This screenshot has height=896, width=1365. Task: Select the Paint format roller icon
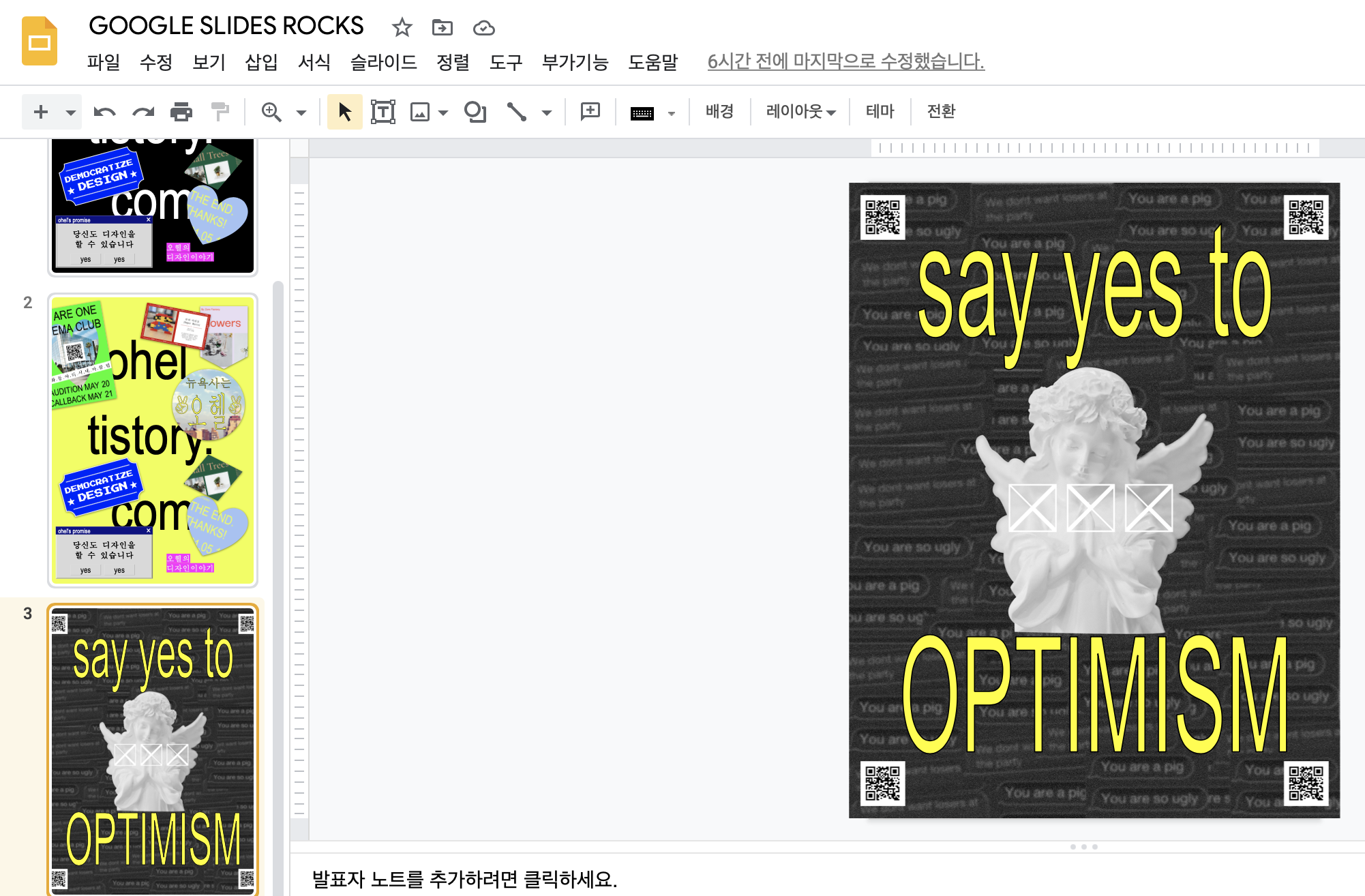pos(220,112)
